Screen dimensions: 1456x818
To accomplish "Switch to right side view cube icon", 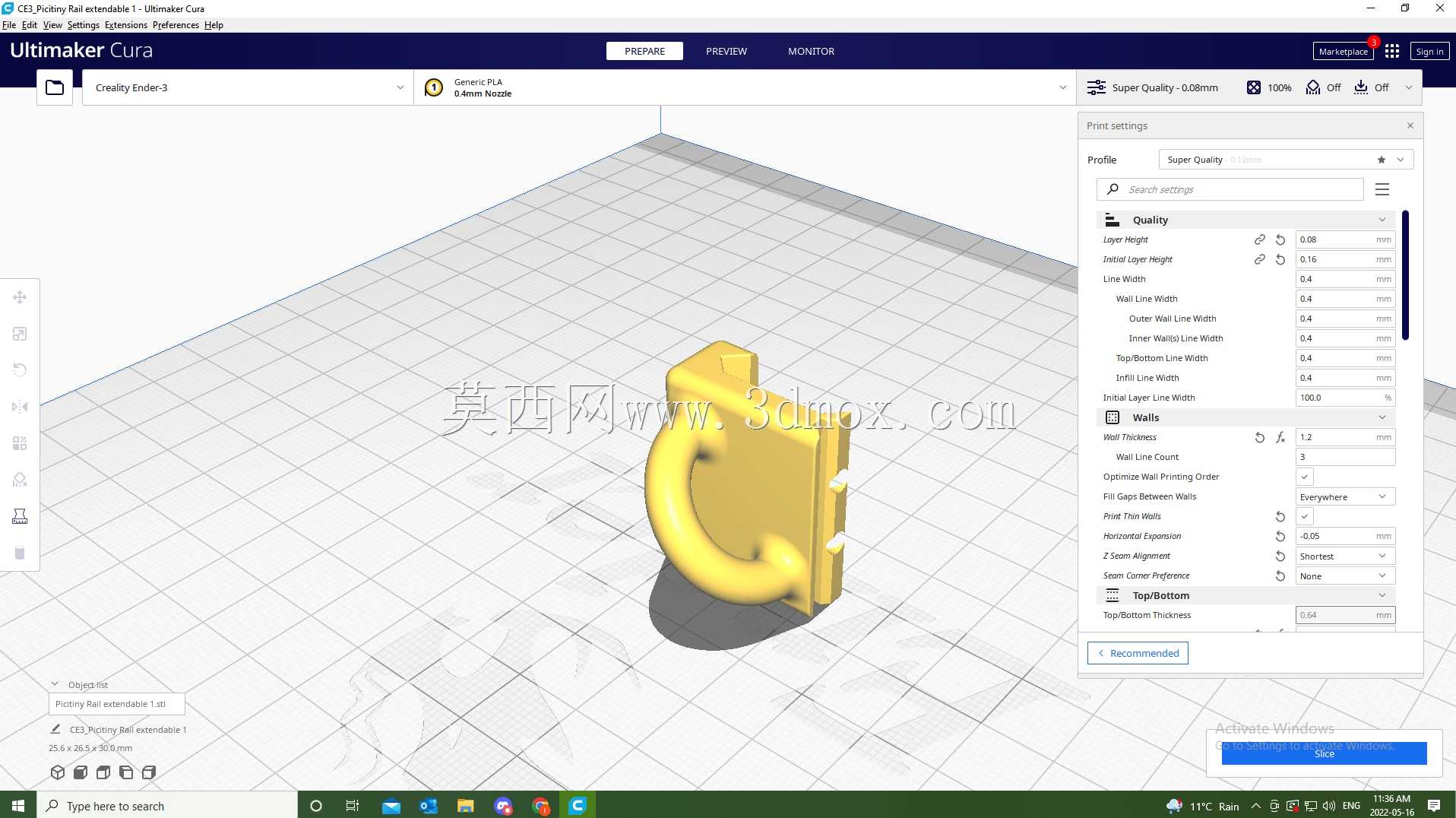I will point(149,772).
